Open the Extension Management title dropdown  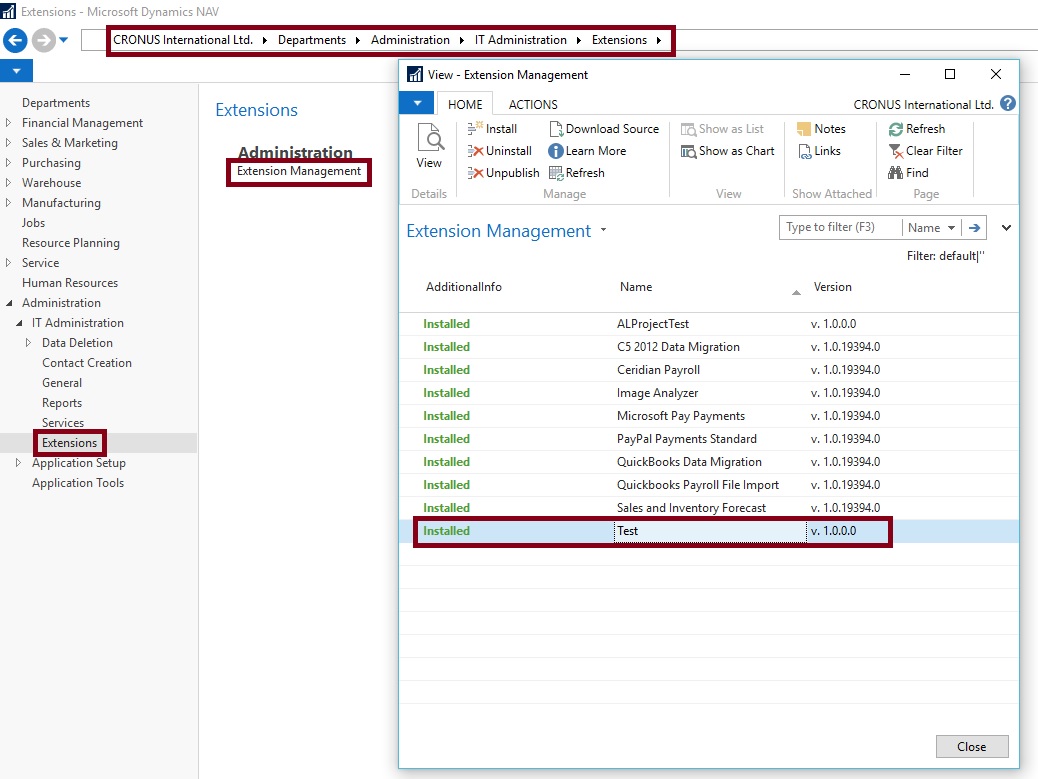coord(603,231)
